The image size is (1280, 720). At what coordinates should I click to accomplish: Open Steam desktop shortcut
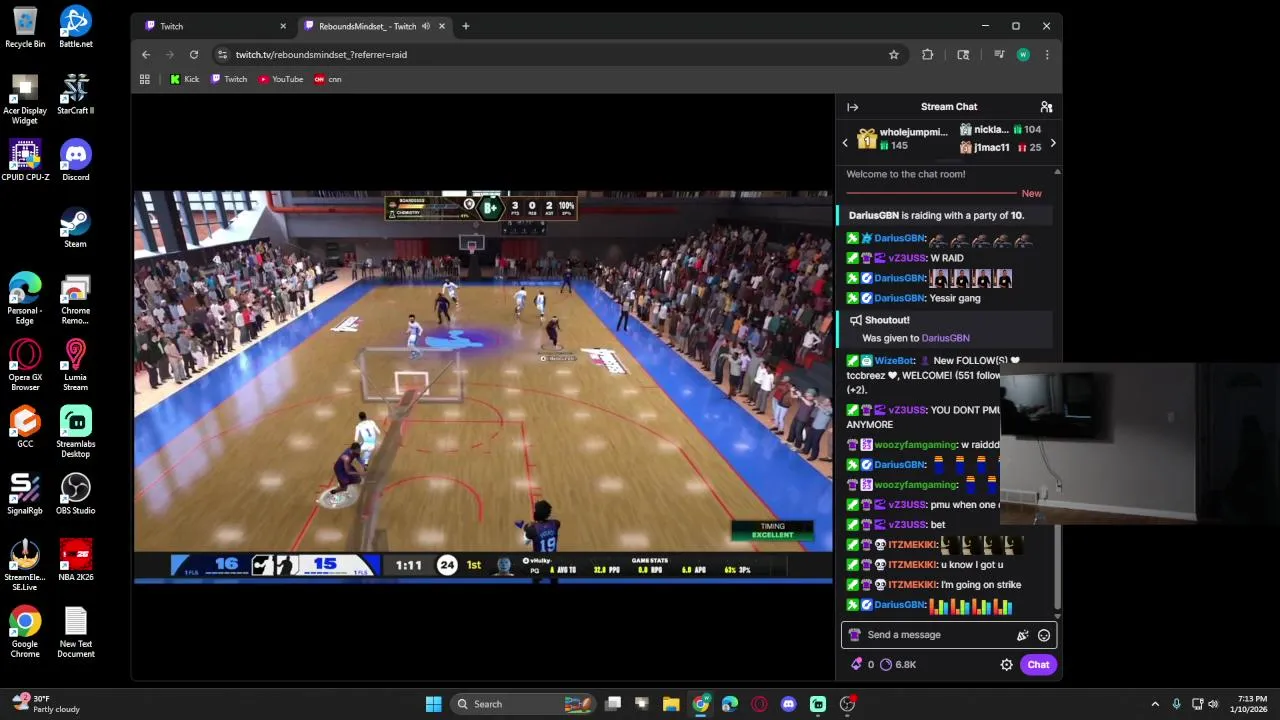click(x=75, y=227)
